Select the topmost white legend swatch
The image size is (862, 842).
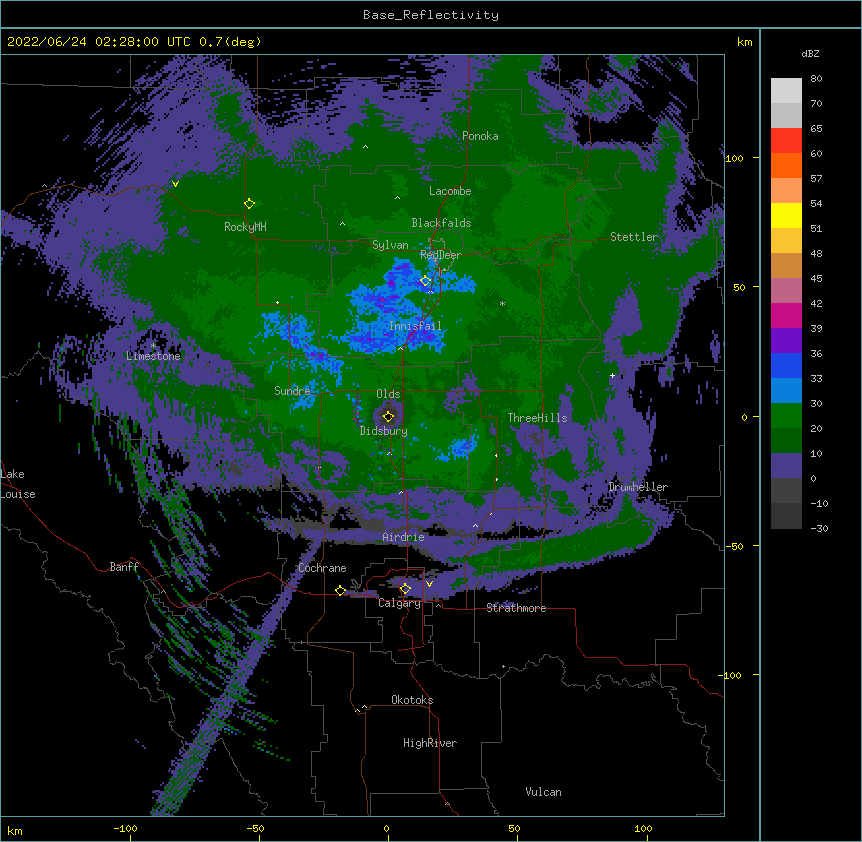coord(786,91)
